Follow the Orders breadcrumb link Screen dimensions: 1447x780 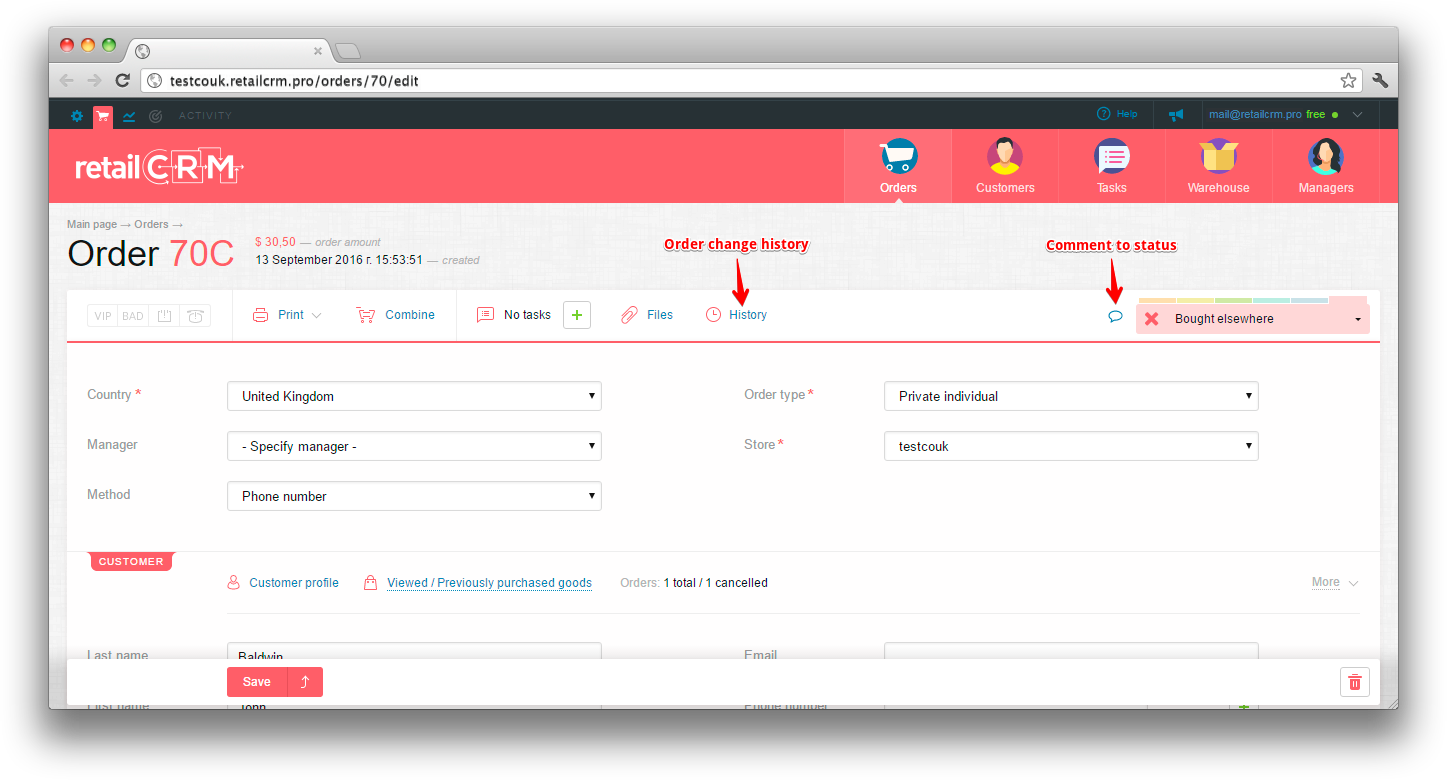pos(151,225)
